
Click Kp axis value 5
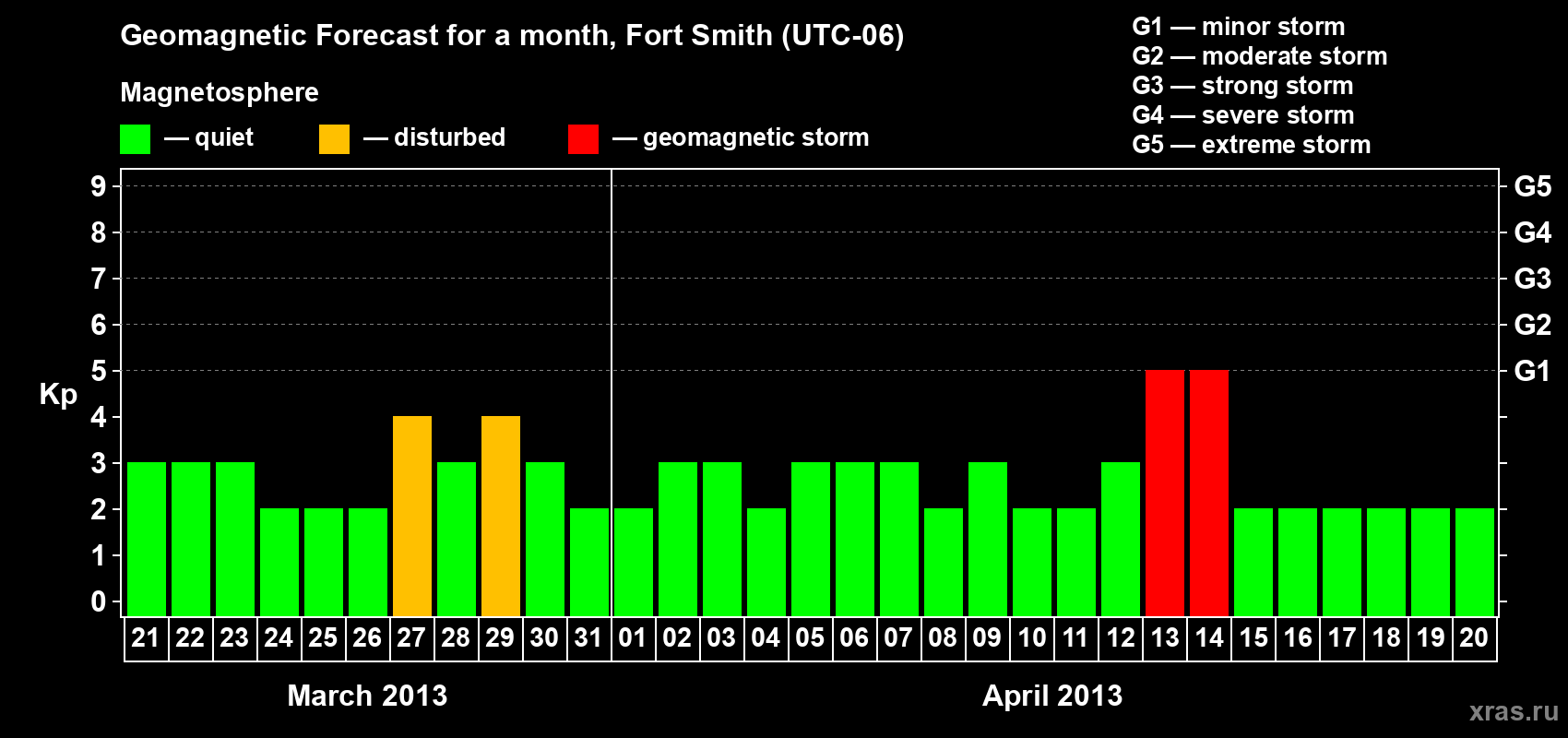(99, 371)
